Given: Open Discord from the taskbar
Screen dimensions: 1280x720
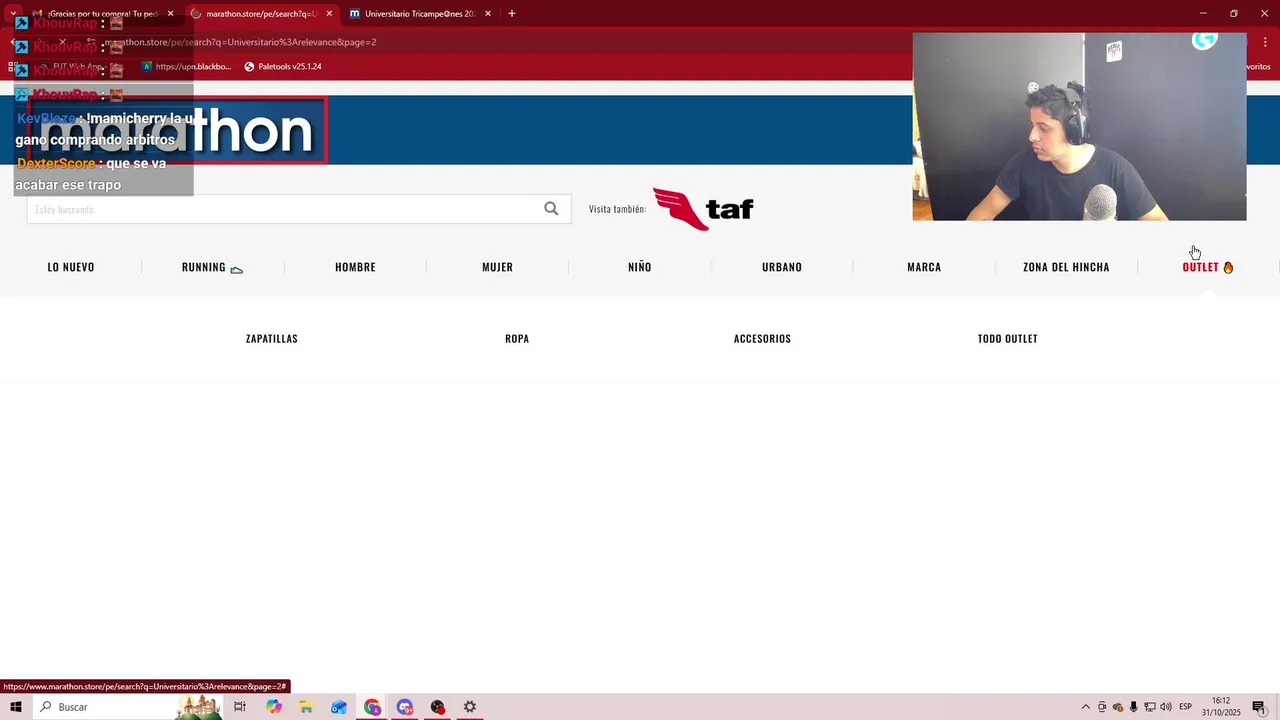Looking at the screenshot, I should (405, 707).
